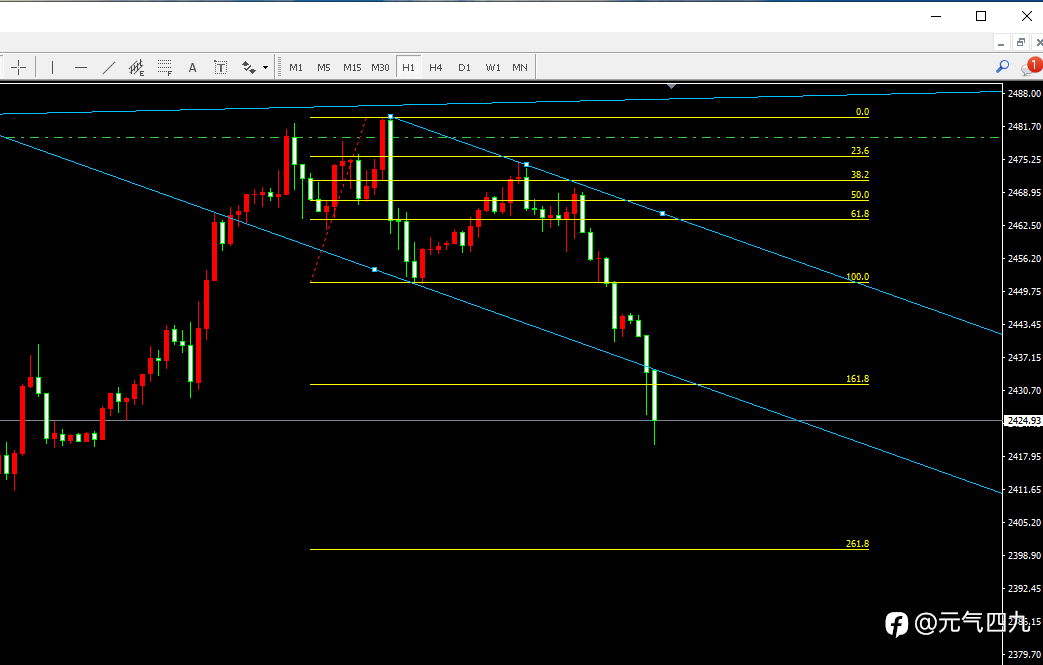Click the Fibonacci 100.0 level label

(x=857, y=277)
